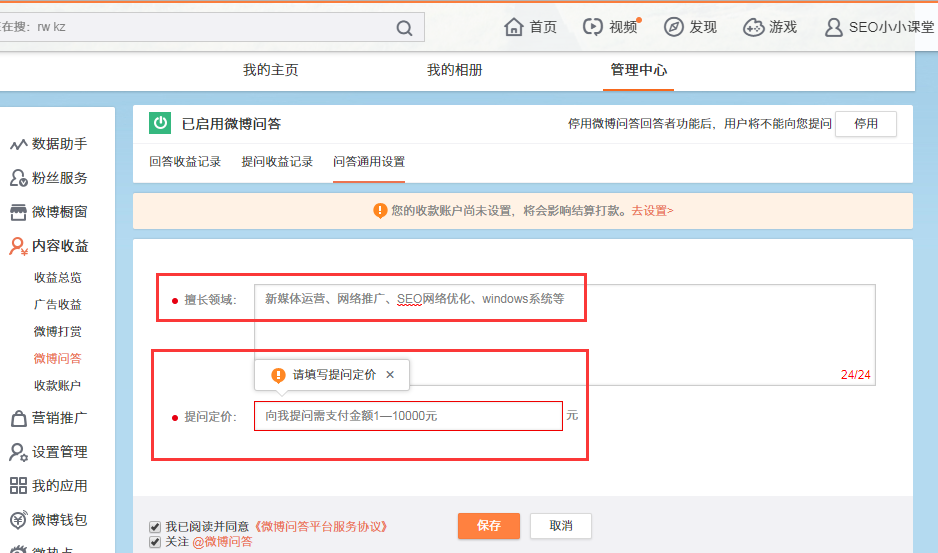
Task: Focus the 擅长领域 text area
Action: (565, 335)
